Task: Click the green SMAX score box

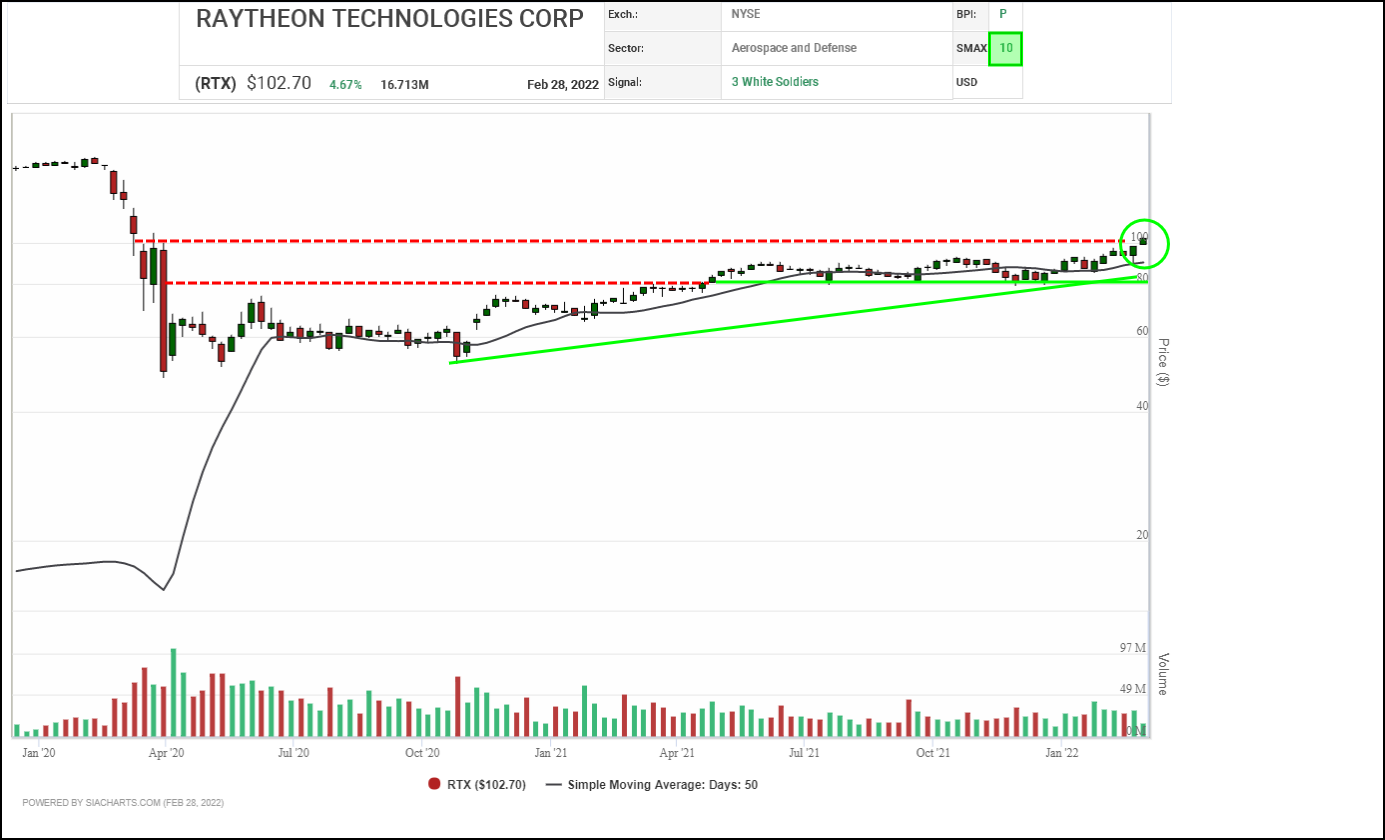Action: tap(1006, 48)
